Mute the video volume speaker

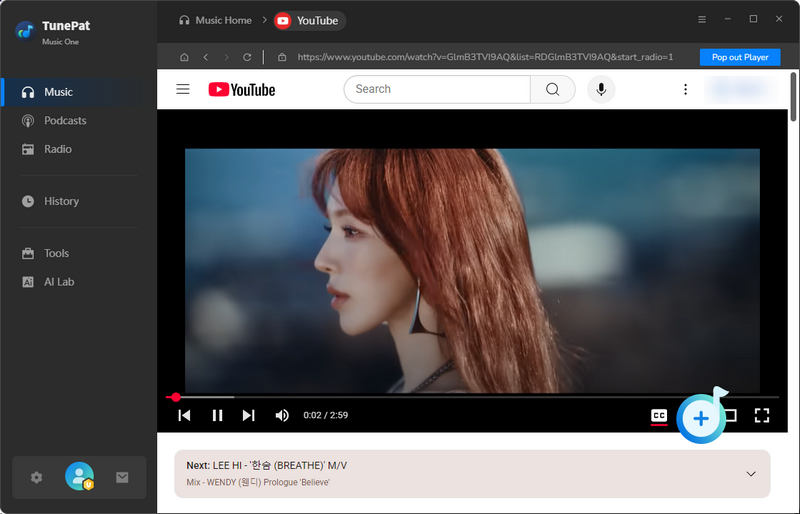pos(282,415)
